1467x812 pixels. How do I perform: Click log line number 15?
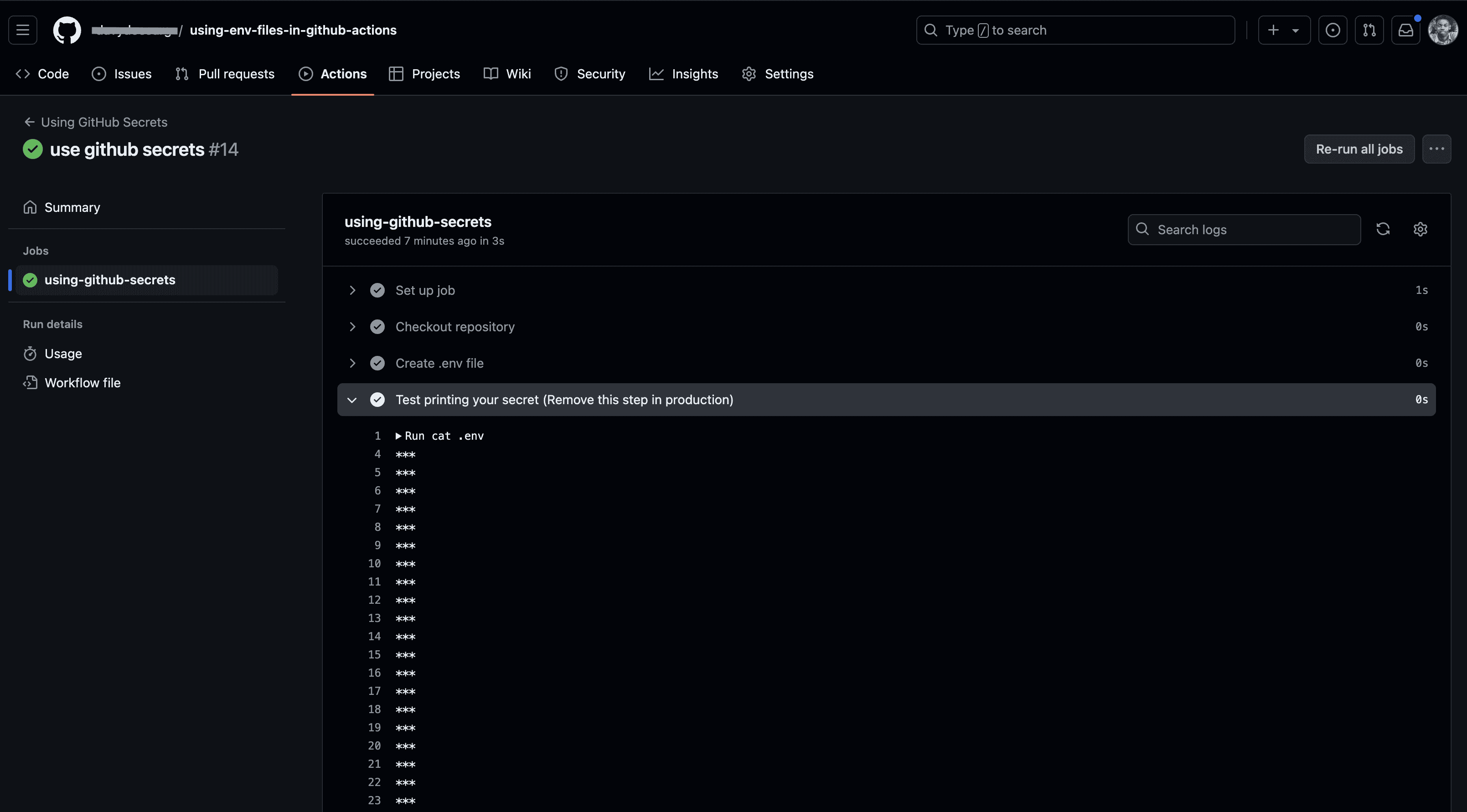[374, 655]
